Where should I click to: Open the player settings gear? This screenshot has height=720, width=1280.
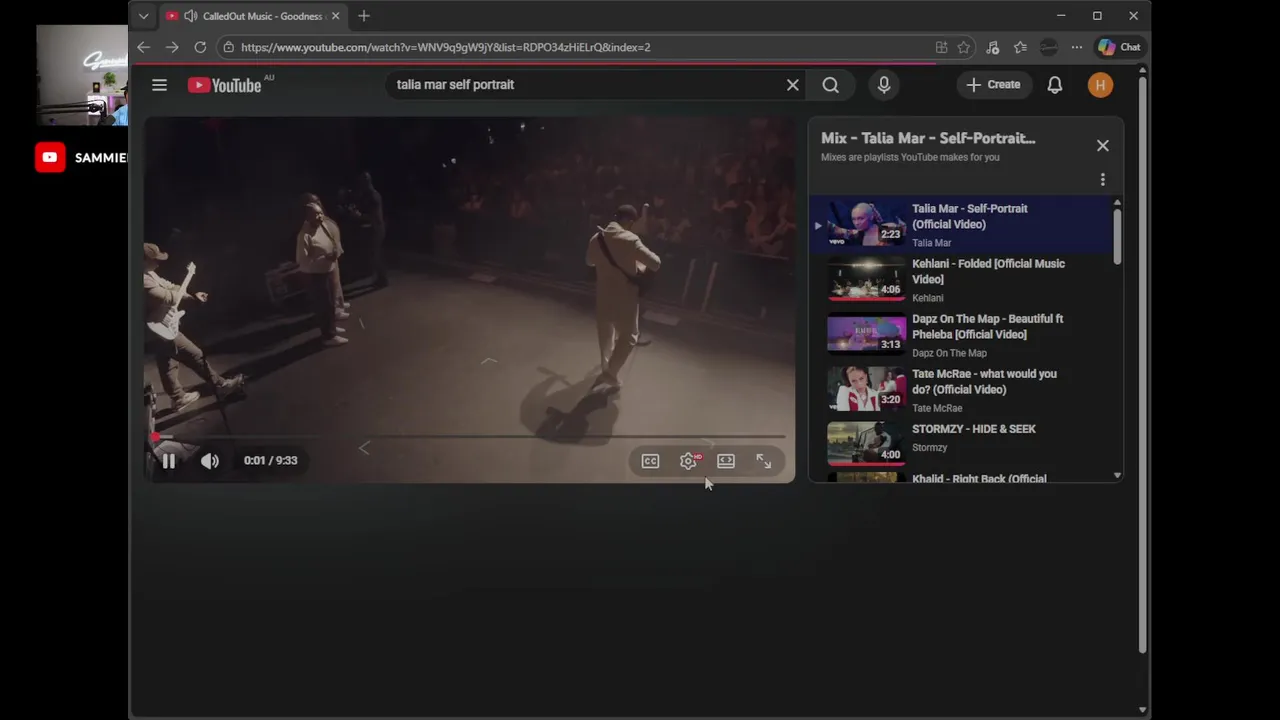click(x=688, y=461)
